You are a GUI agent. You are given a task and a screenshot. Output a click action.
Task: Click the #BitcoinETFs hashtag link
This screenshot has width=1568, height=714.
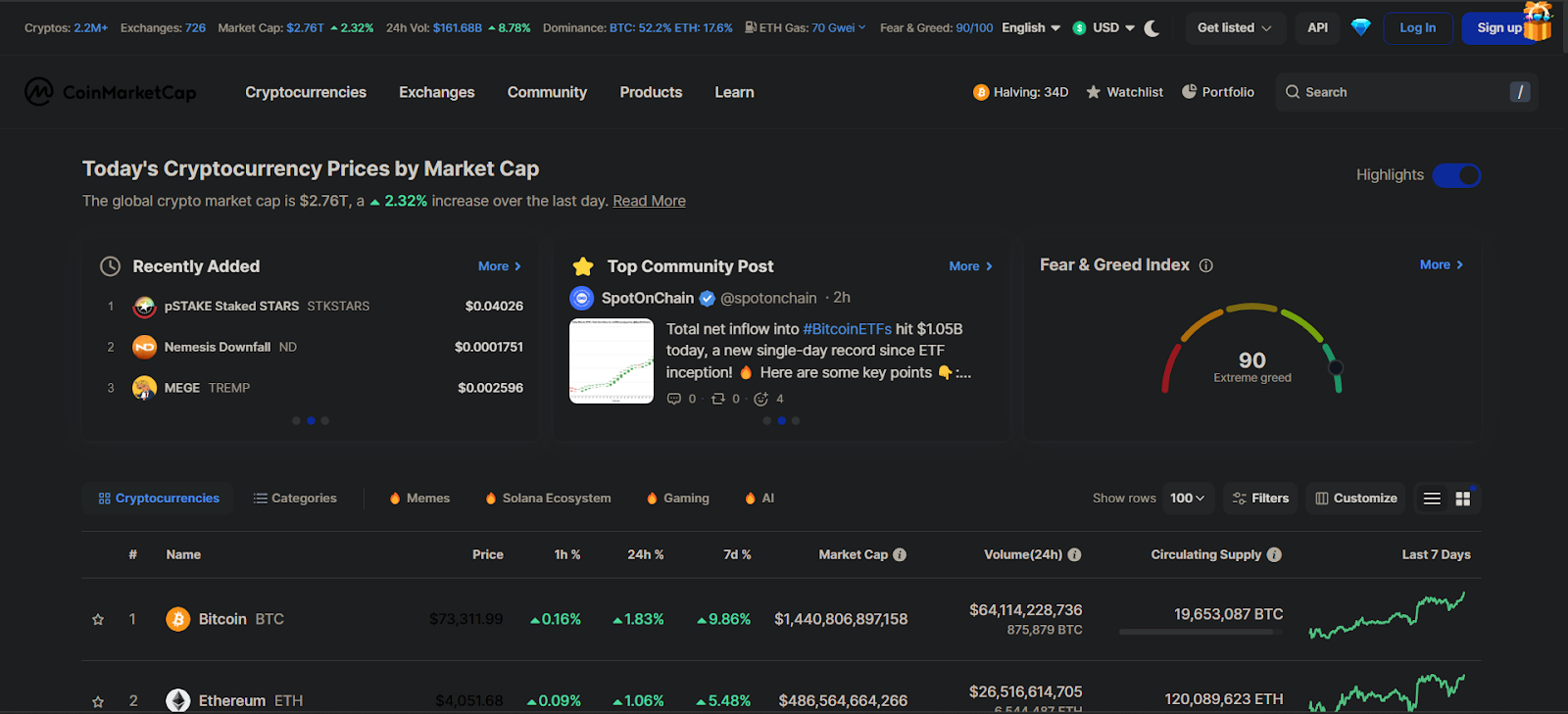(847, 329)
